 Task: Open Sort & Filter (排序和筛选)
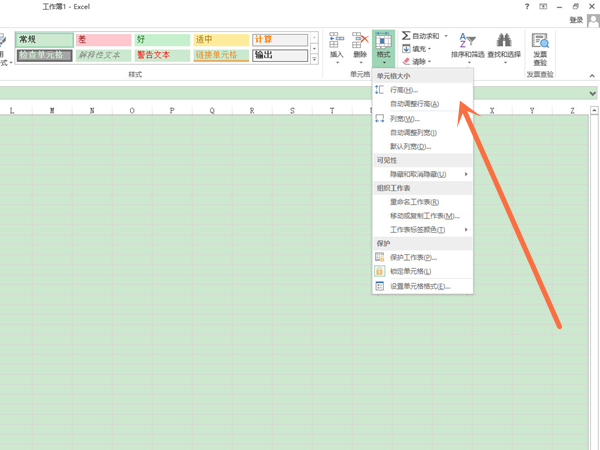pos(466,46)
